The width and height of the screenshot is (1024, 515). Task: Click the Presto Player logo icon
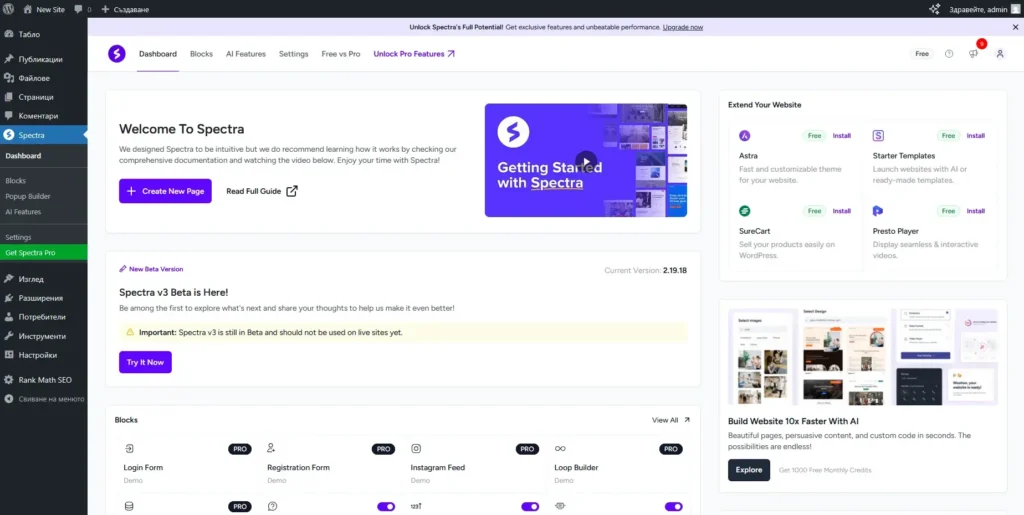(878, 211)
